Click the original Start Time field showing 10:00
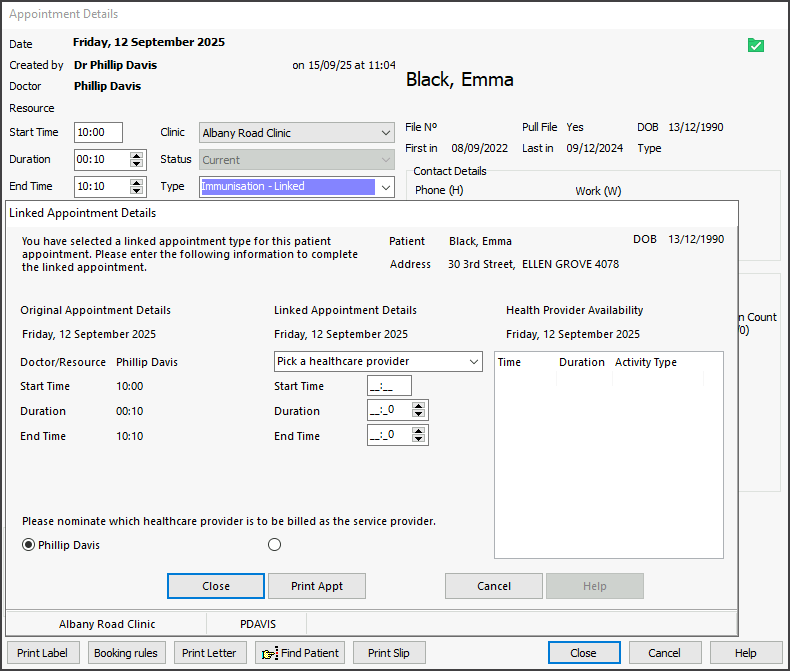This screenshot has width=790, height=671. coord(98,133)
